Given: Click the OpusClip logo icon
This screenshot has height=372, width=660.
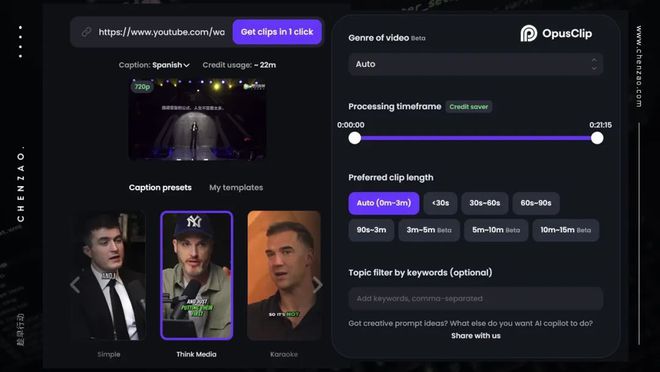Looking at the screenshot, I should tap(529, 33).
